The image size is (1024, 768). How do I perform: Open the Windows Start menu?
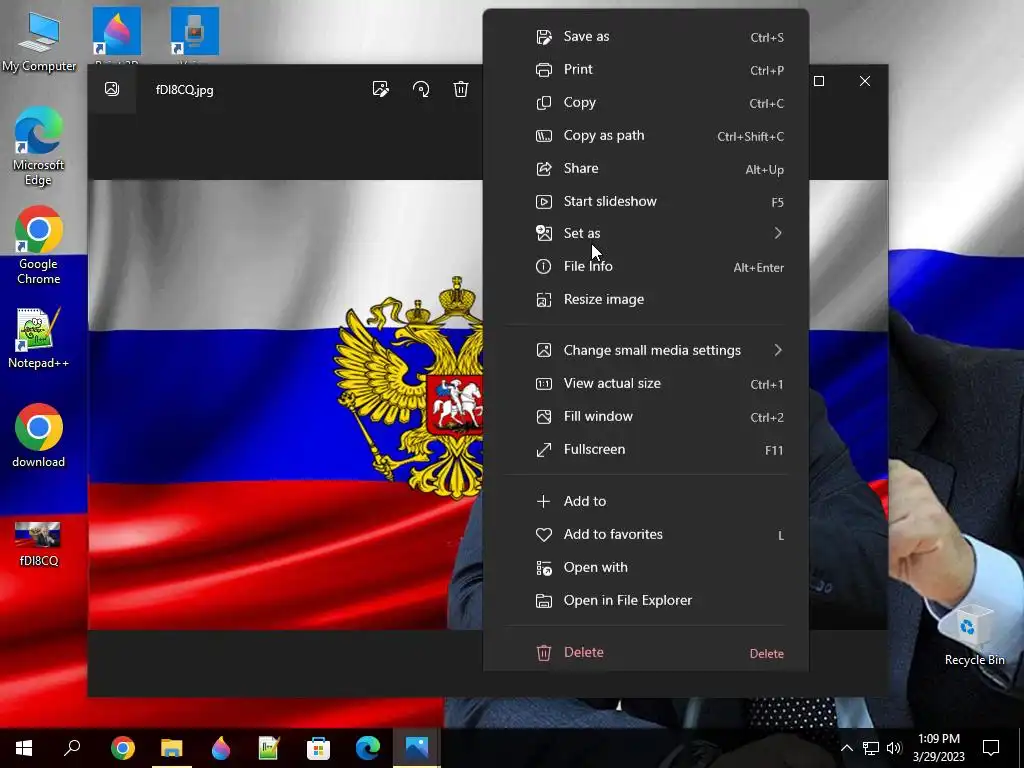coord(24,747)
